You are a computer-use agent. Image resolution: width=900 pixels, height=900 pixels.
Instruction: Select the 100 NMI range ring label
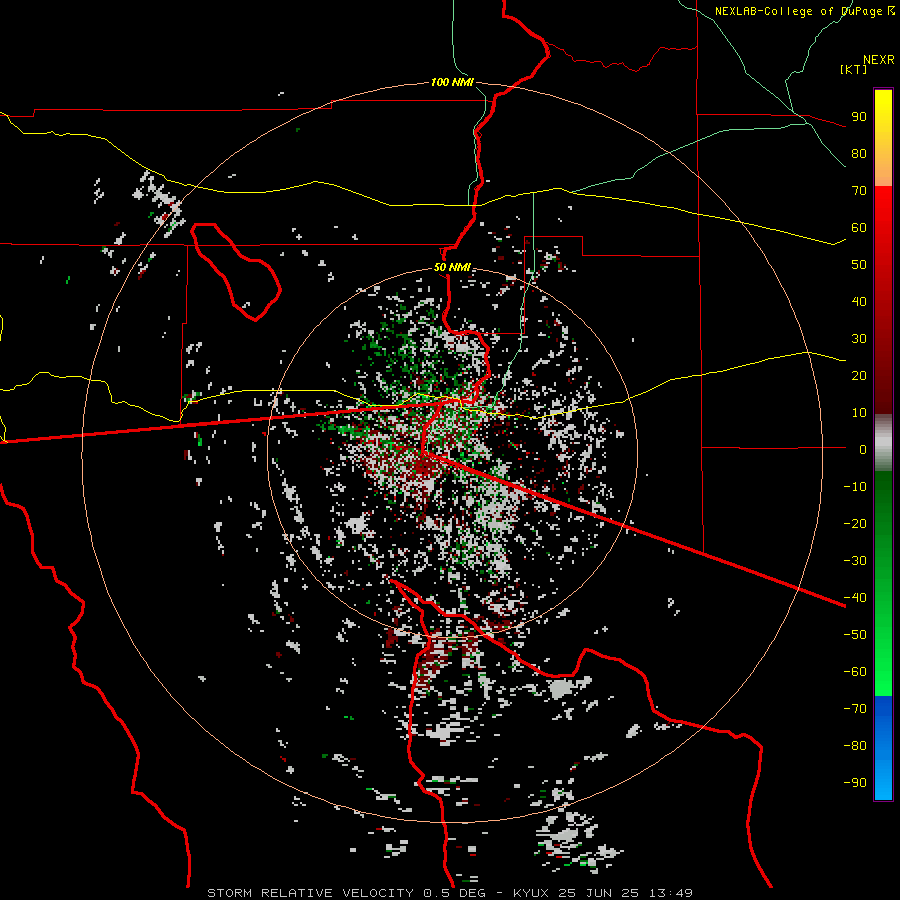[x=452, y=82]
